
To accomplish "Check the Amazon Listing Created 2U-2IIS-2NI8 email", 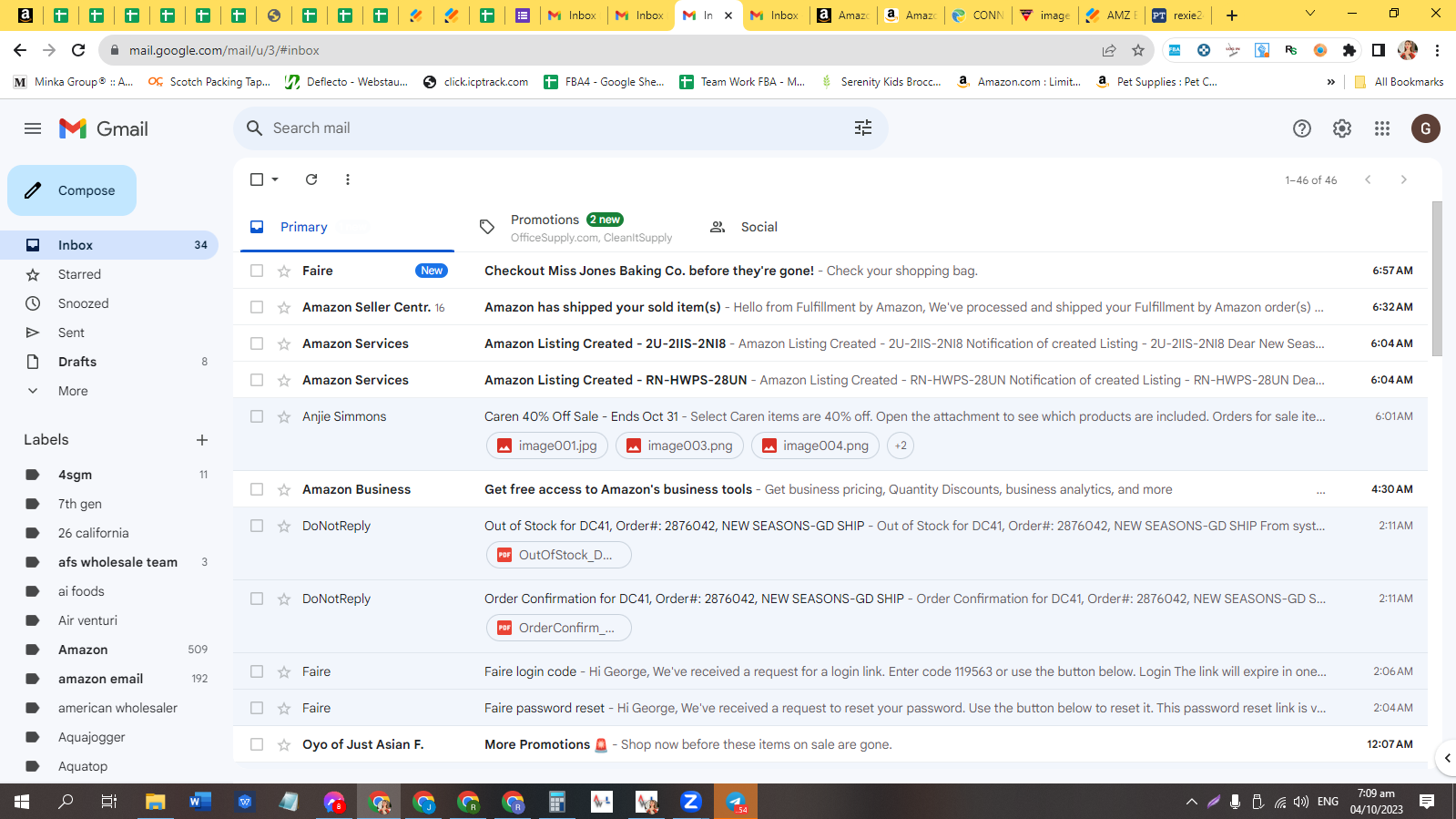I will 257,343.
